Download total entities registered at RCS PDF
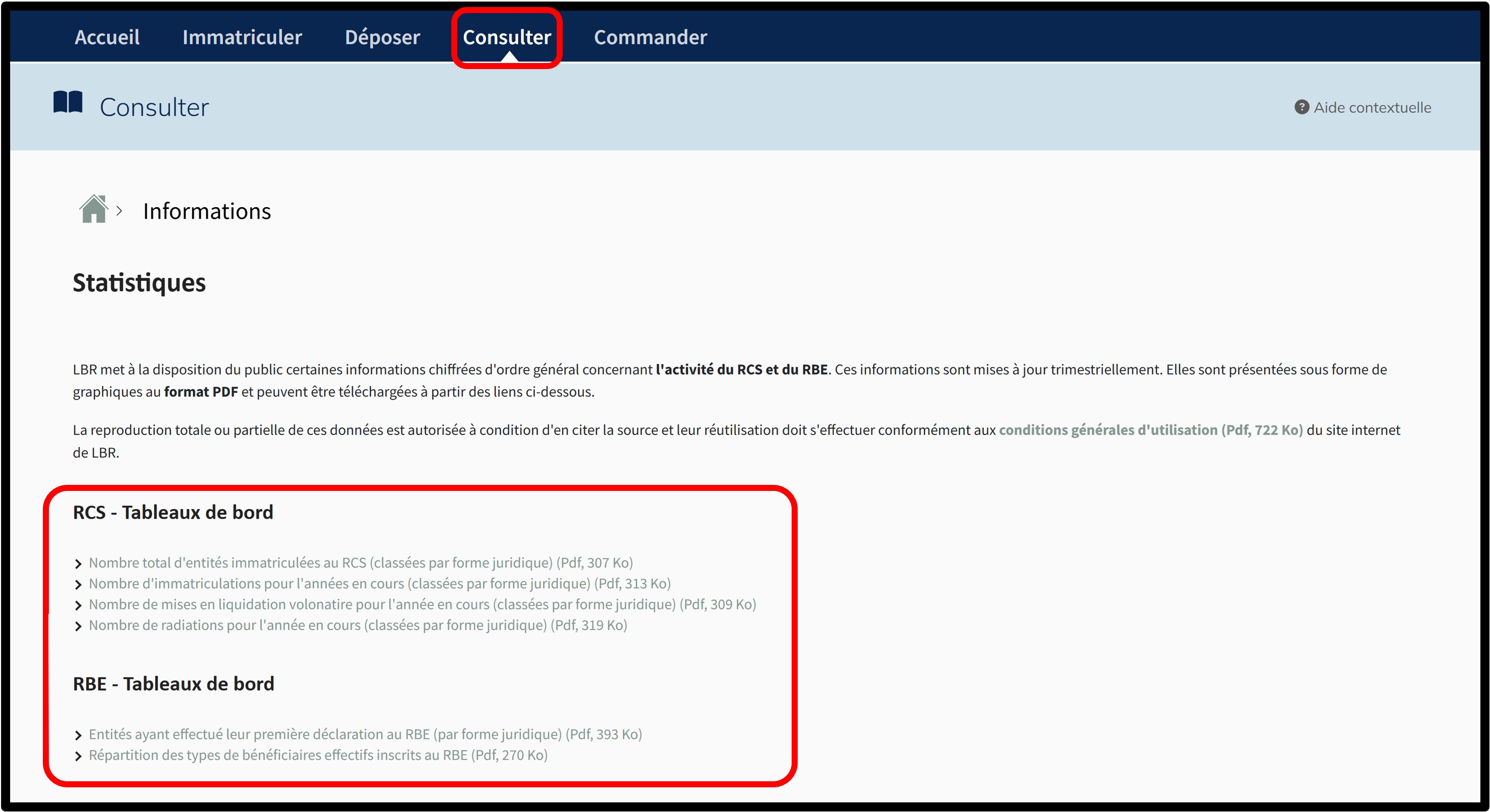This screenshot has width=1490, height=812. point(361,563)
